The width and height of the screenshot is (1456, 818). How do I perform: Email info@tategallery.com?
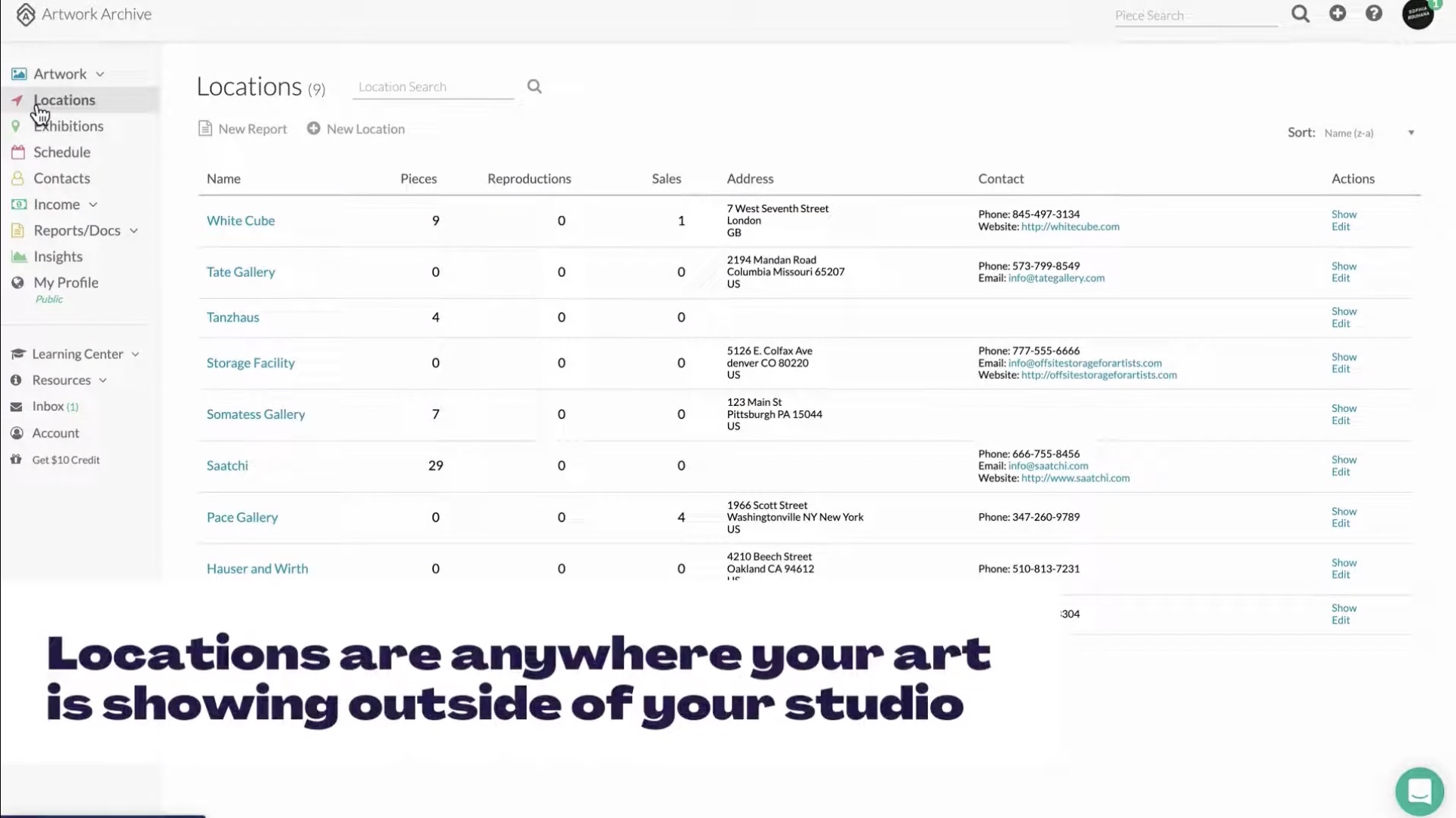tap(1056, 278)
